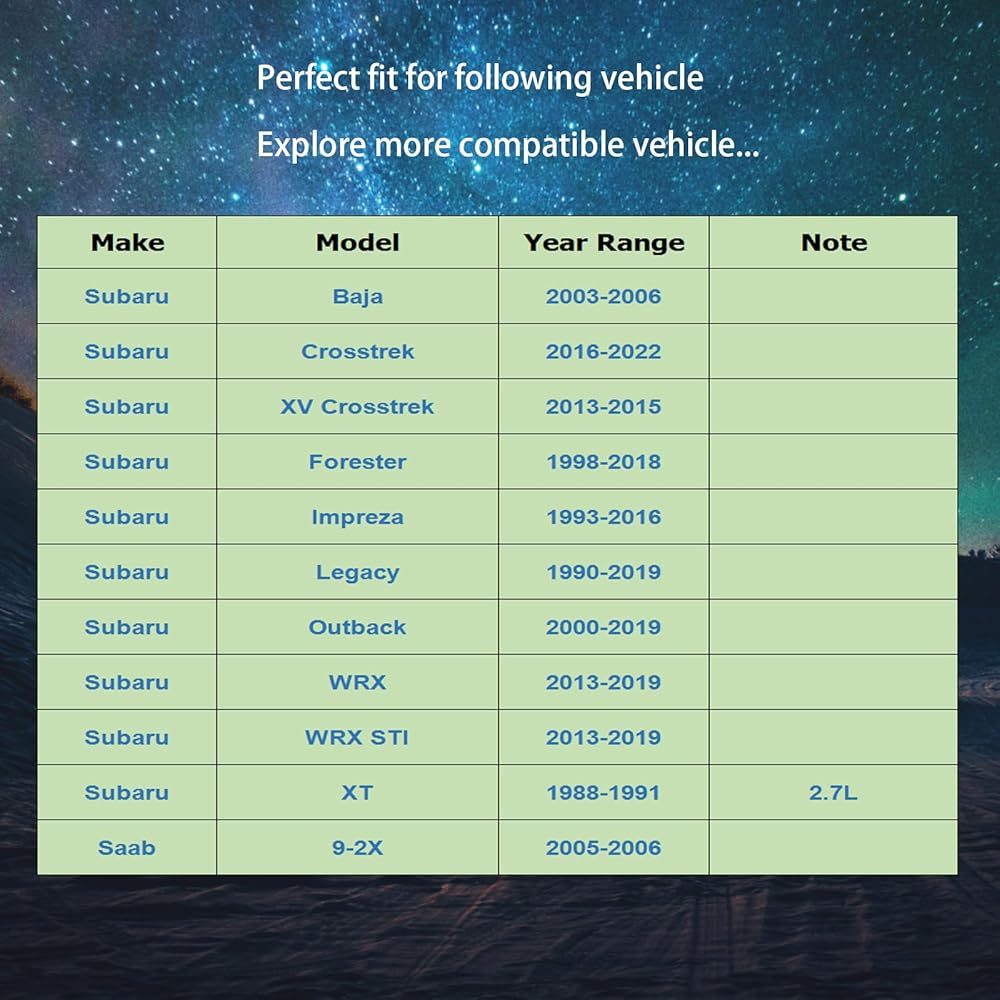The image size is (1000, 1000).
Task: Click the Year Range column header
Action: [x=603, y=242]
